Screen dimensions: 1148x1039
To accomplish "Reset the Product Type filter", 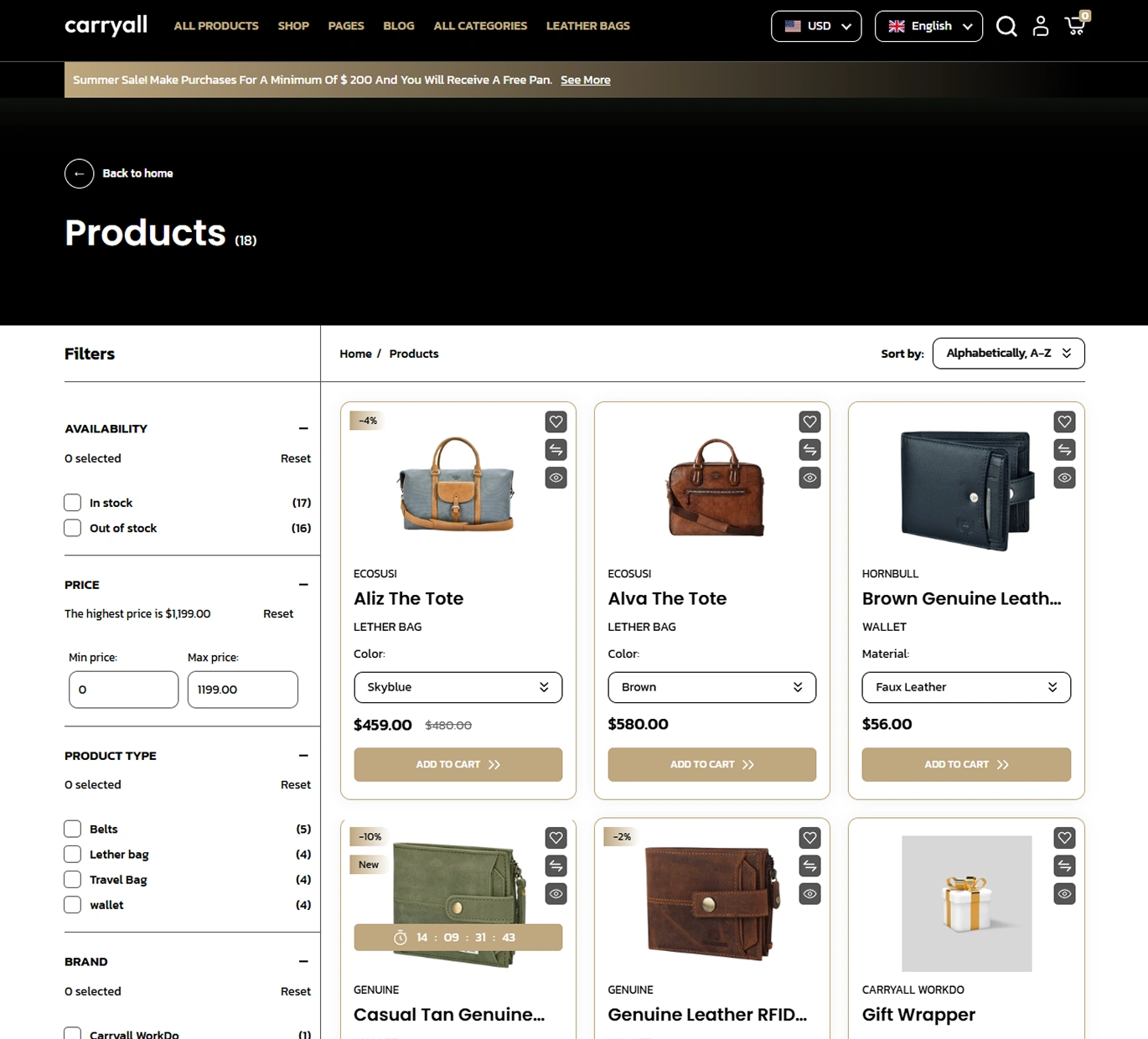I will 295,784.
